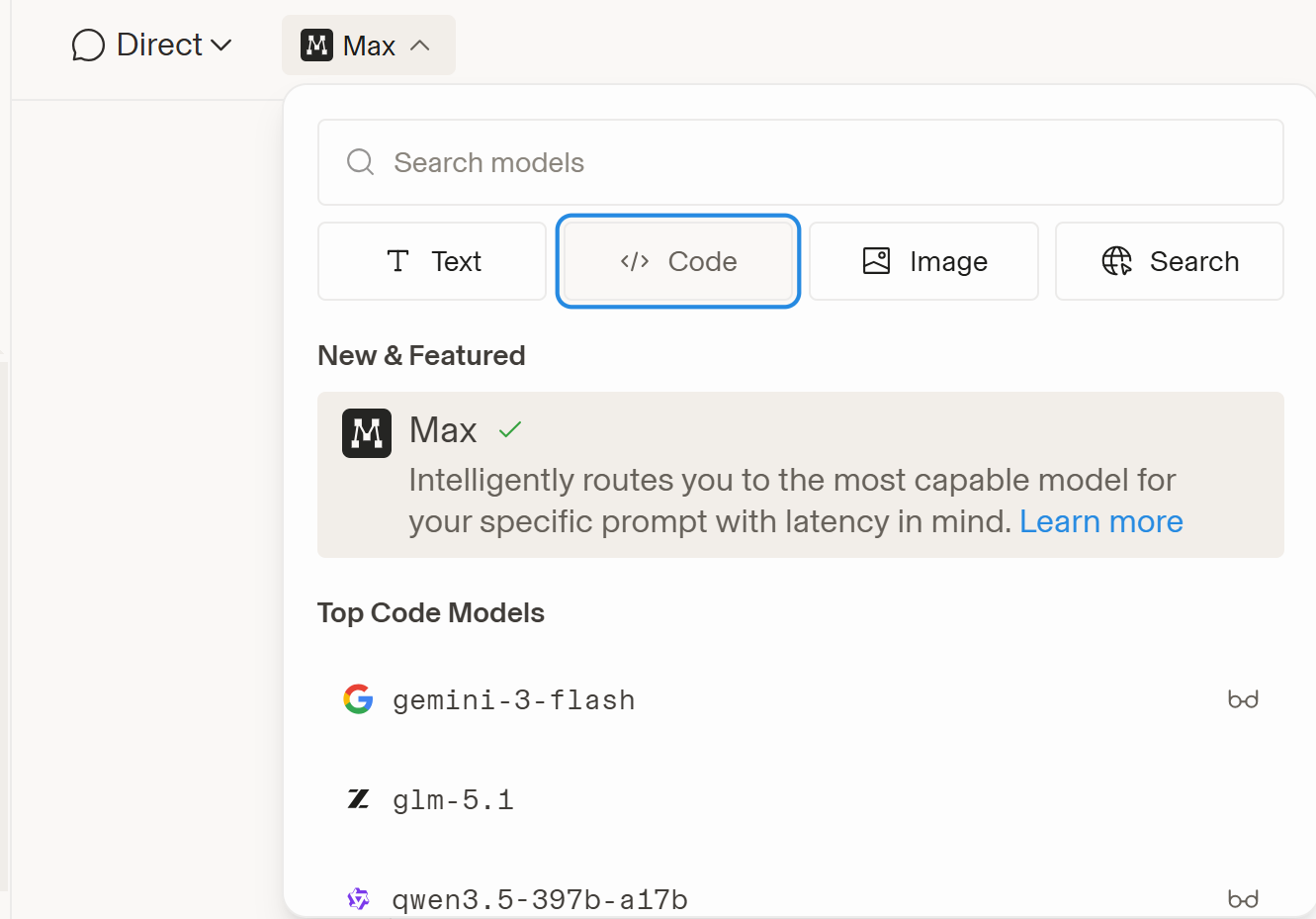Open the Direct mode dropdown
The image size is (1316, 919).
(152, 46)
